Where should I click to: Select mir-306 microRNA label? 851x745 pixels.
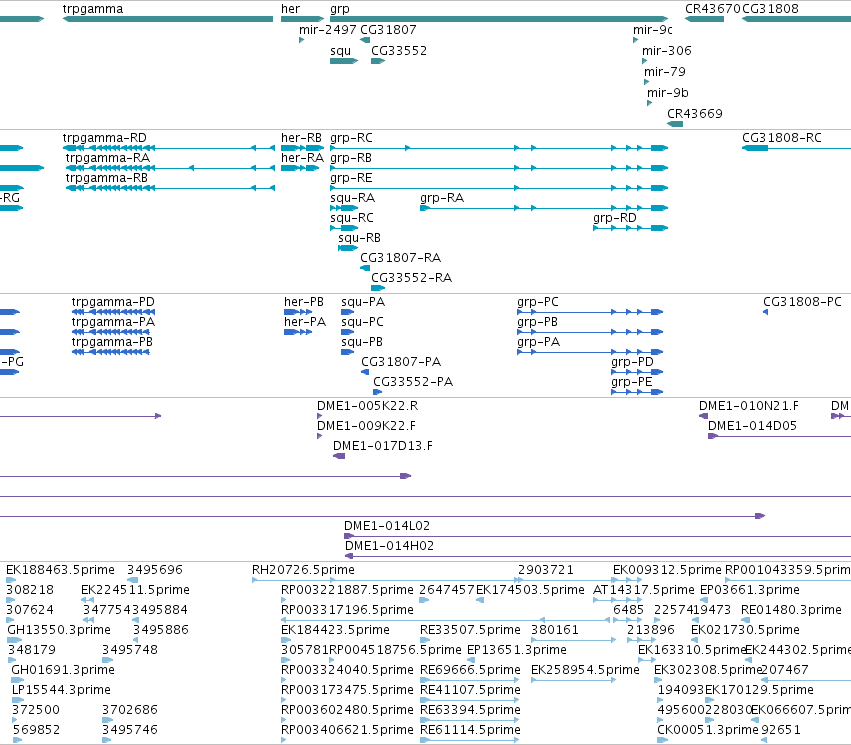[x=666, y=51]
